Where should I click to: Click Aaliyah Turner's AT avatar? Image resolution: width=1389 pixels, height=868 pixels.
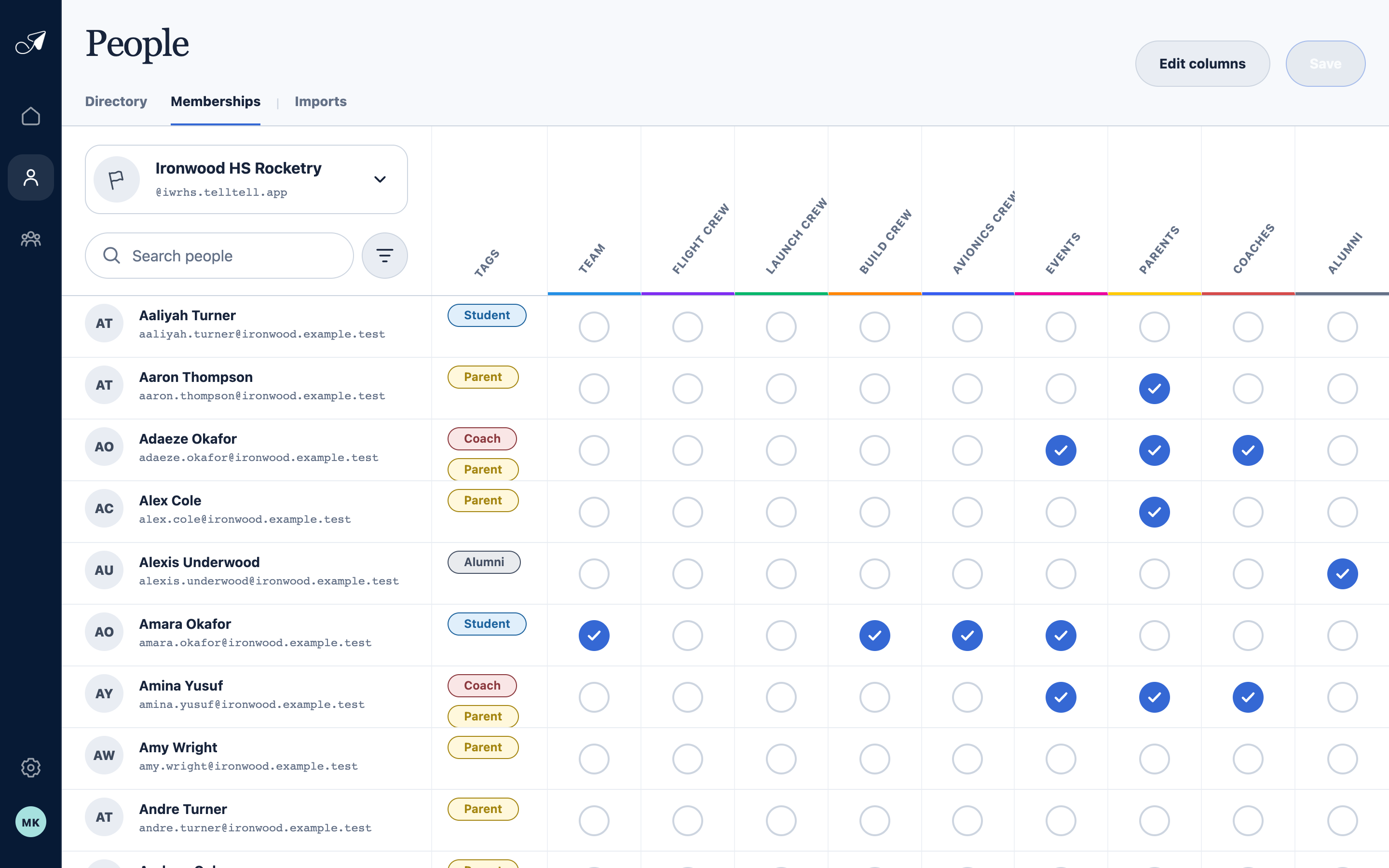pyautogui.click(x=104, y=323)
